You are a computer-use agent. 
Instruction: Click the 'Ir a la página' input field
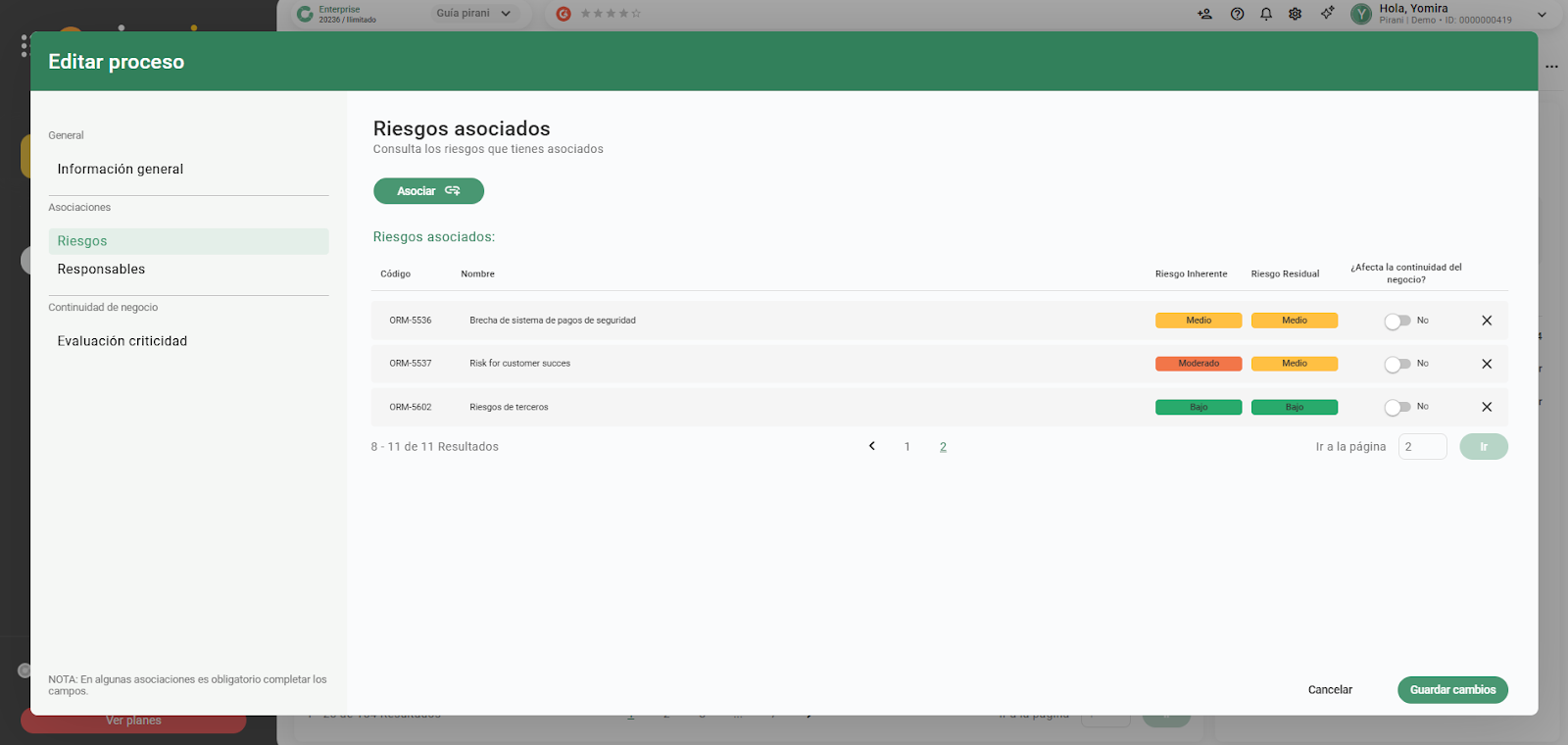[x=1422, y=447]
